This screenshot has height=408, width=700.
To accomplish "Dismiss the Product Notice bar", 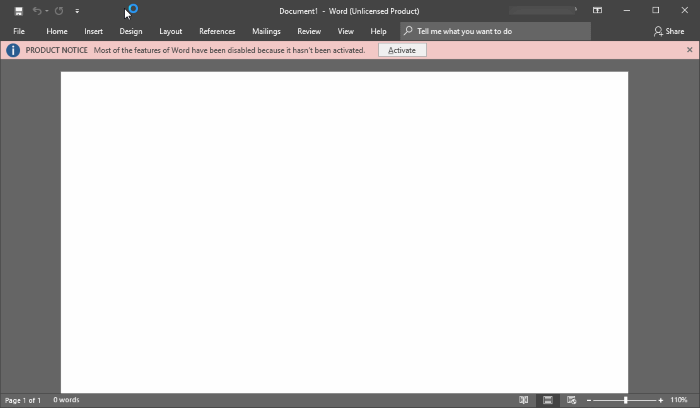I will coord(689,50).
